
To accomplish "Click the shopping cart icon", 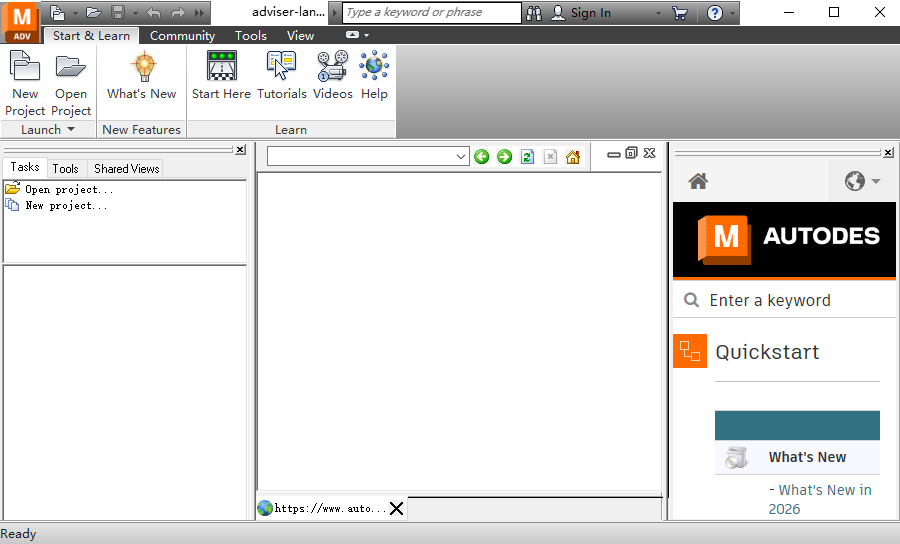I will point(680,13).
